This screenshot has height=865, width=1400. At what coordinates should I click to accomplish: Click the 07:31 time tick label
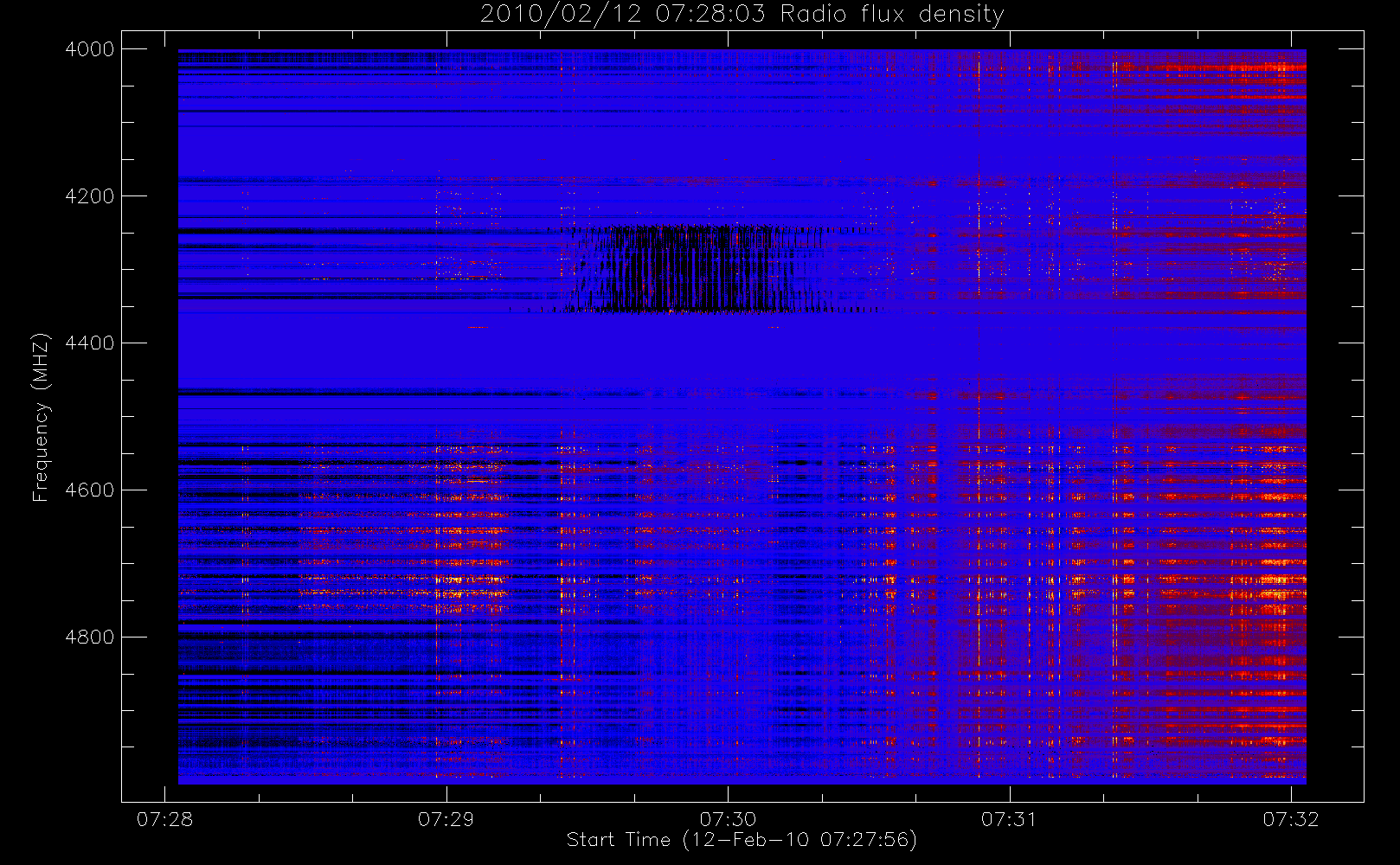1009,819
